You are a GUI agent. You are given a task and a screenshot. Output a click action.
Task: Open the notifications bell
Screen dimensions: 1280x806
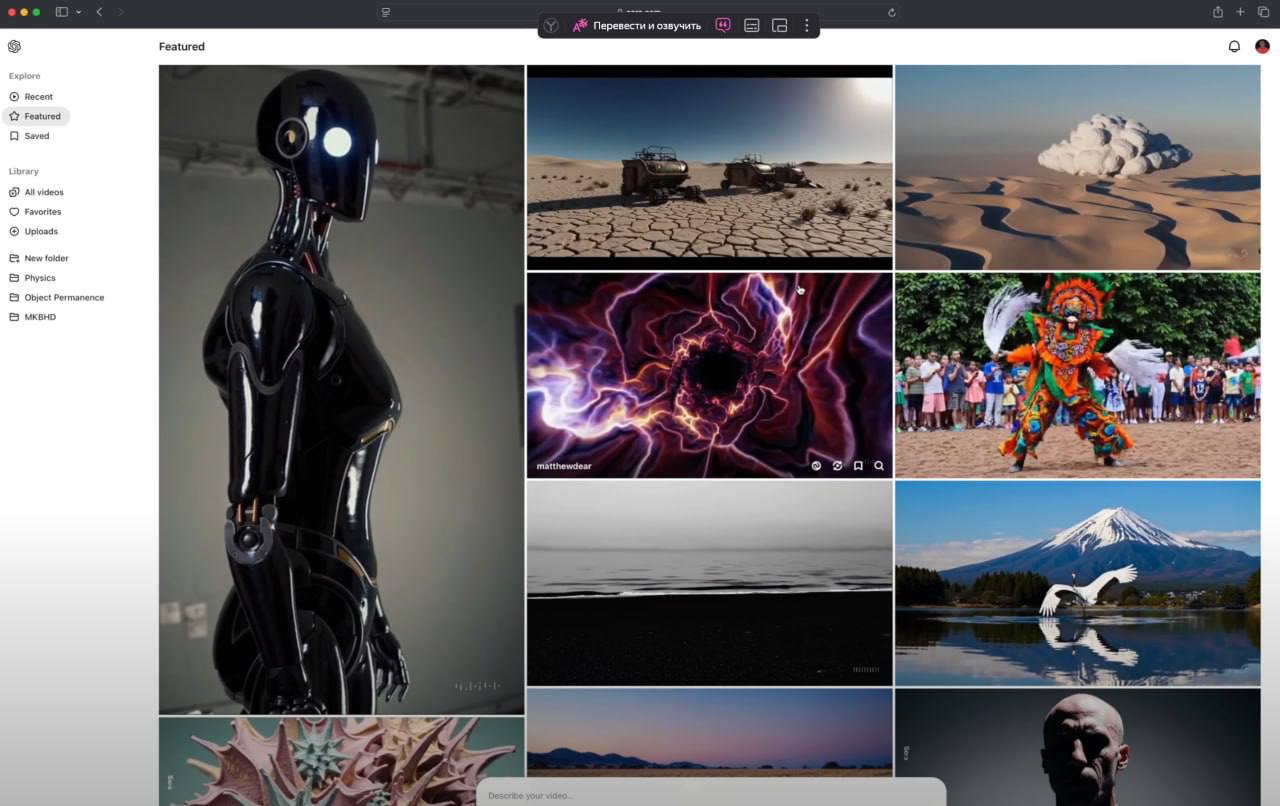pos(1234,47)
